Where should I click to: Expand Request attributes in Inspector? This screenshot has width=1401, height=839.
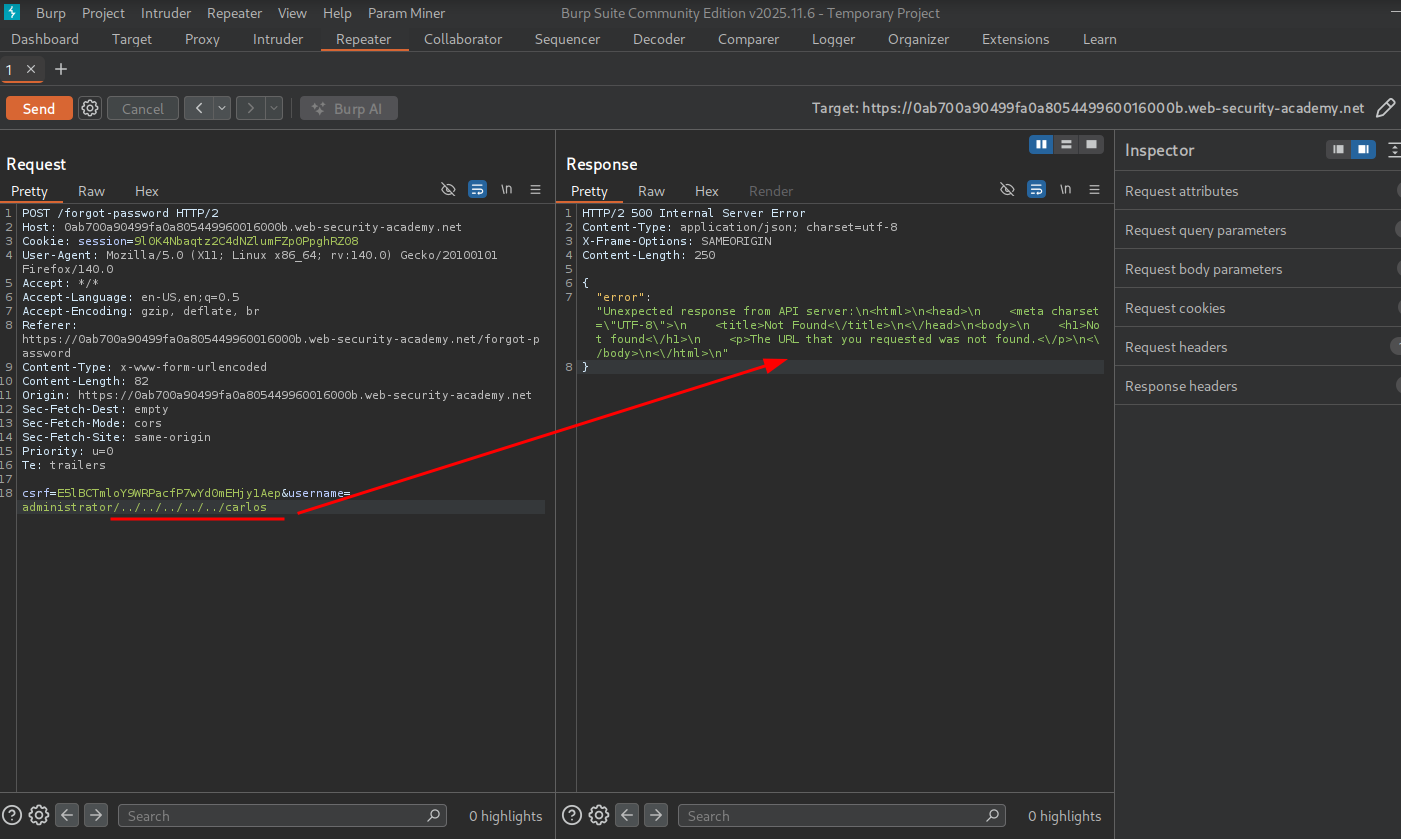(x=1258, y=191)
